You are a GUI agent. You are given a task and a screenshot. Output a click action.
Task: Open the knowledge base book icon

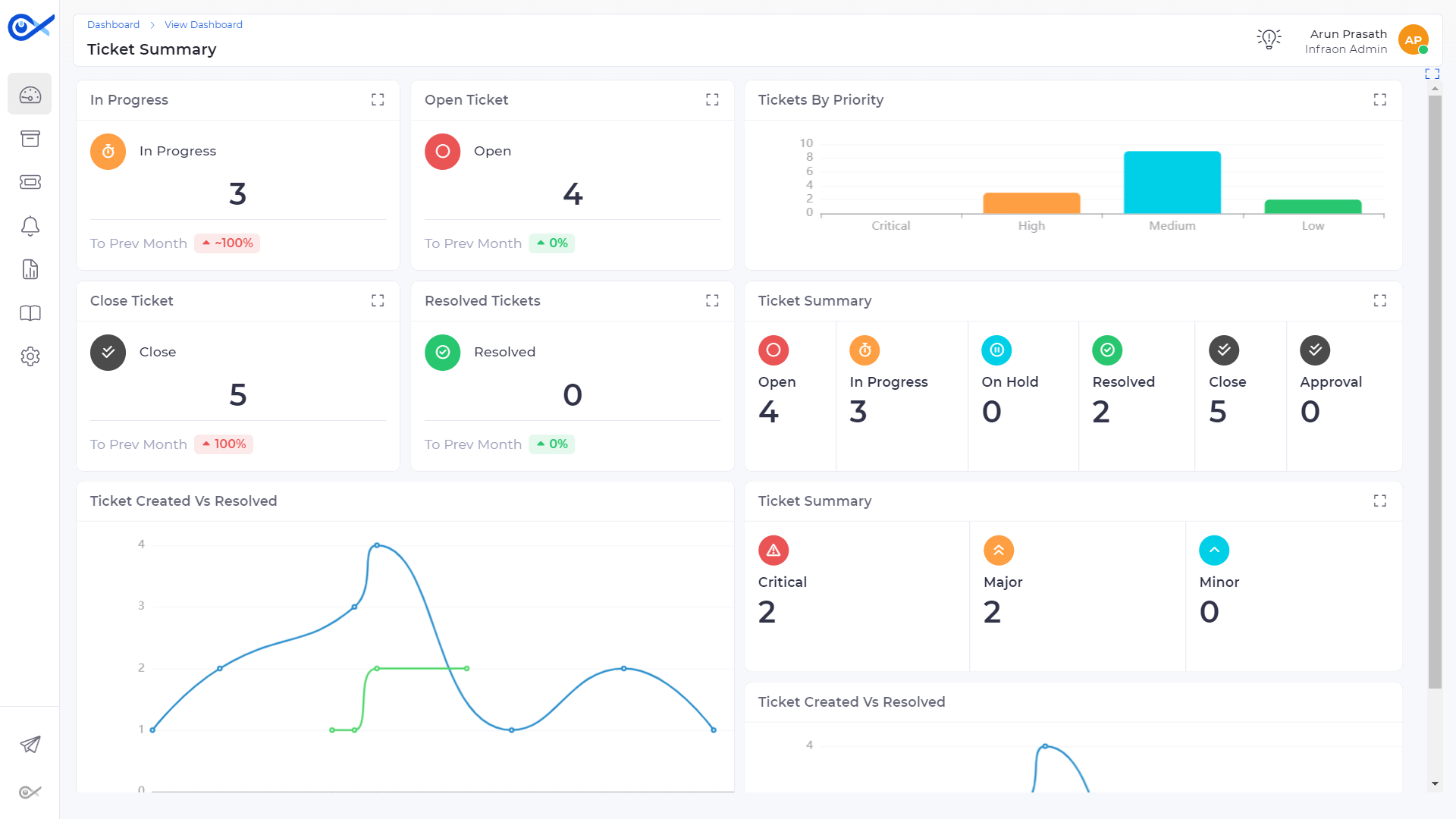click(30, 313)
